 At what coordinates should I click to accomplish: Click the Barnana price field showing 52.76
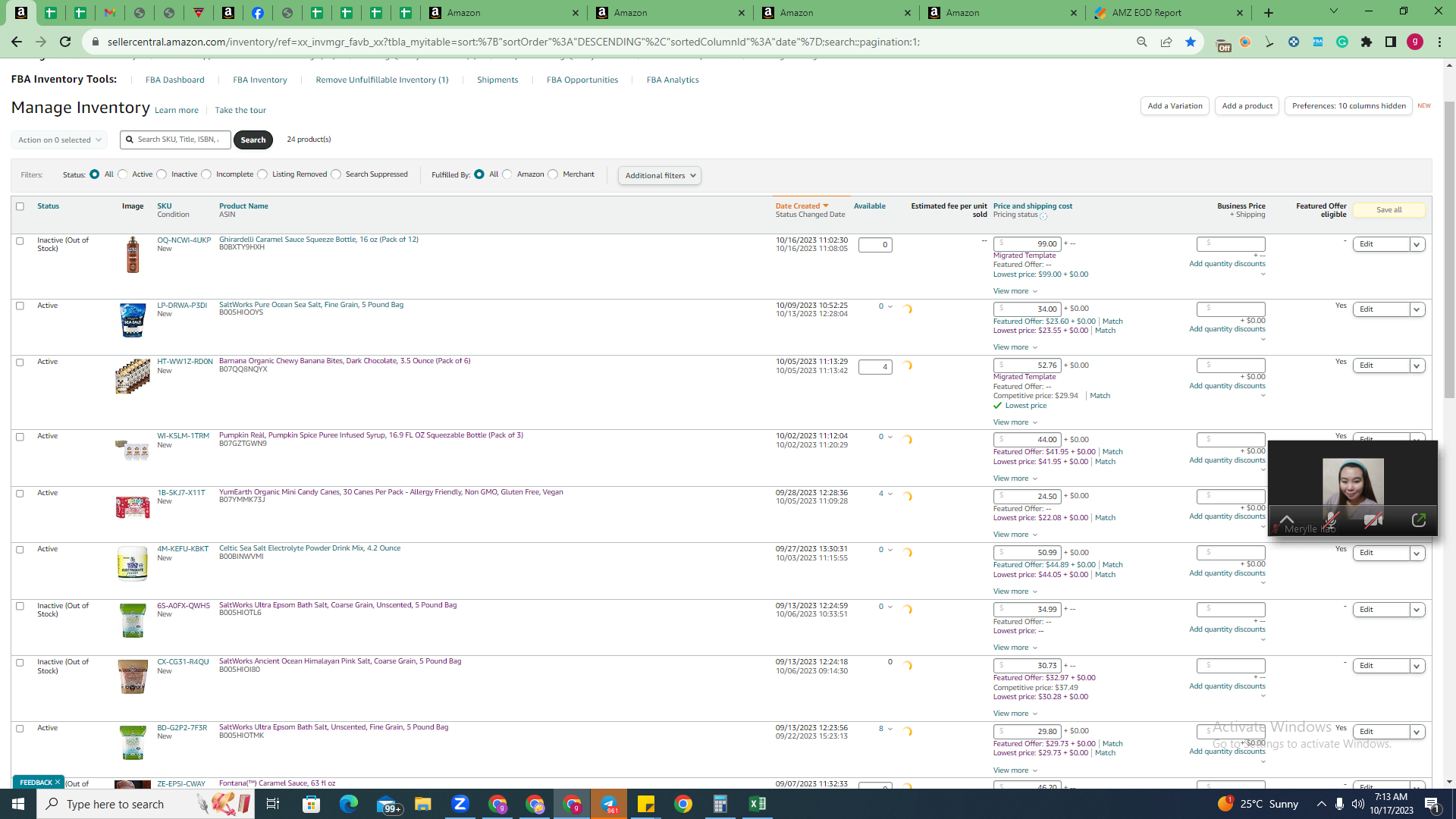point(1027,366)
